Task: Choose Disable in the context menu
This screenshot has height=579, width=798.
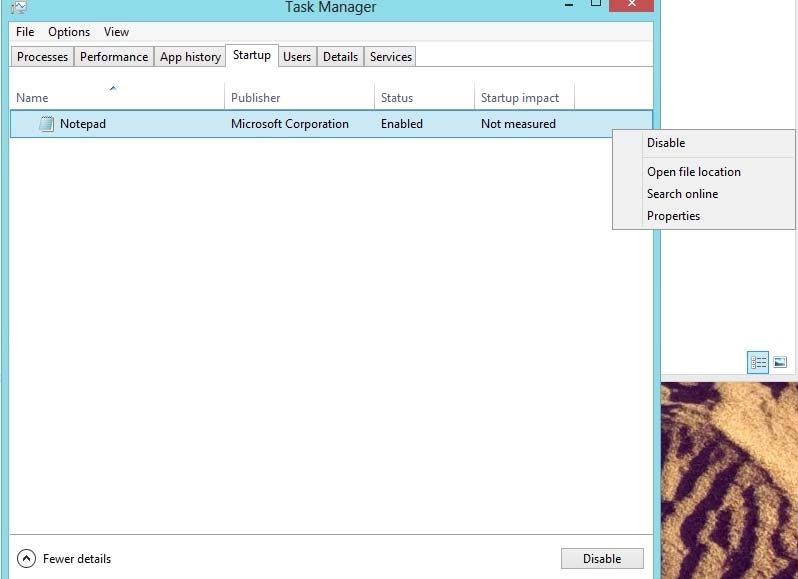Action: (703, 143)
